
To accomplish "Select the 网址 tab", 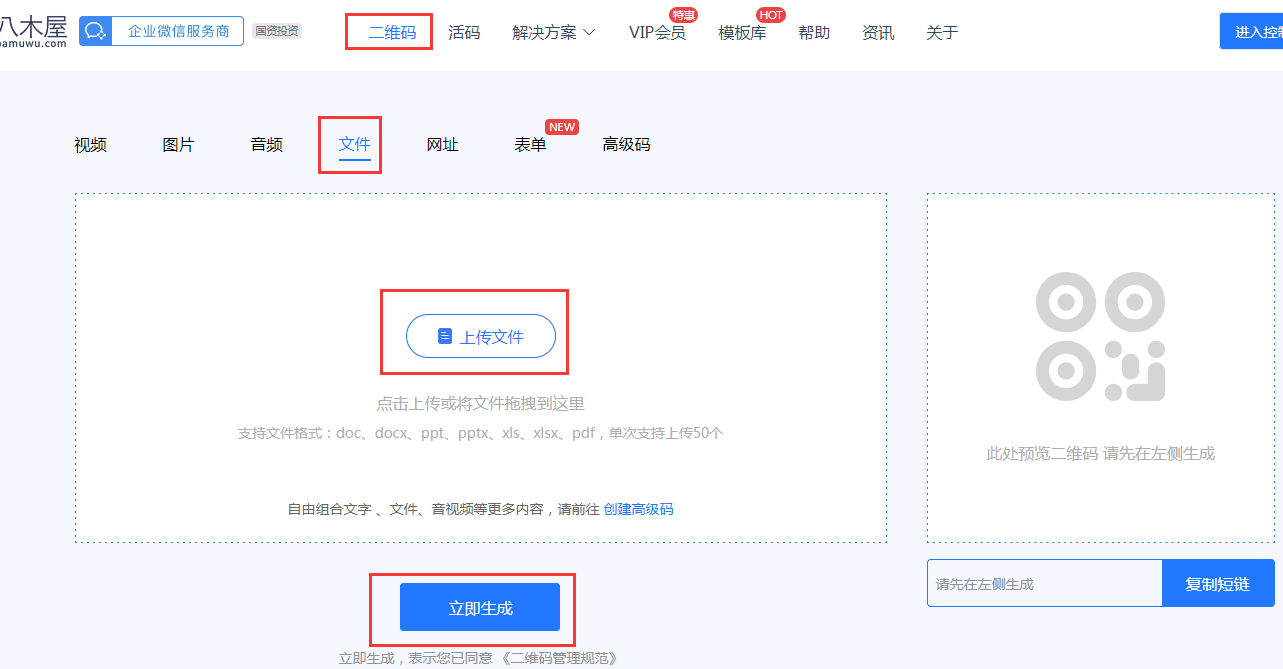I will [442, 145].
